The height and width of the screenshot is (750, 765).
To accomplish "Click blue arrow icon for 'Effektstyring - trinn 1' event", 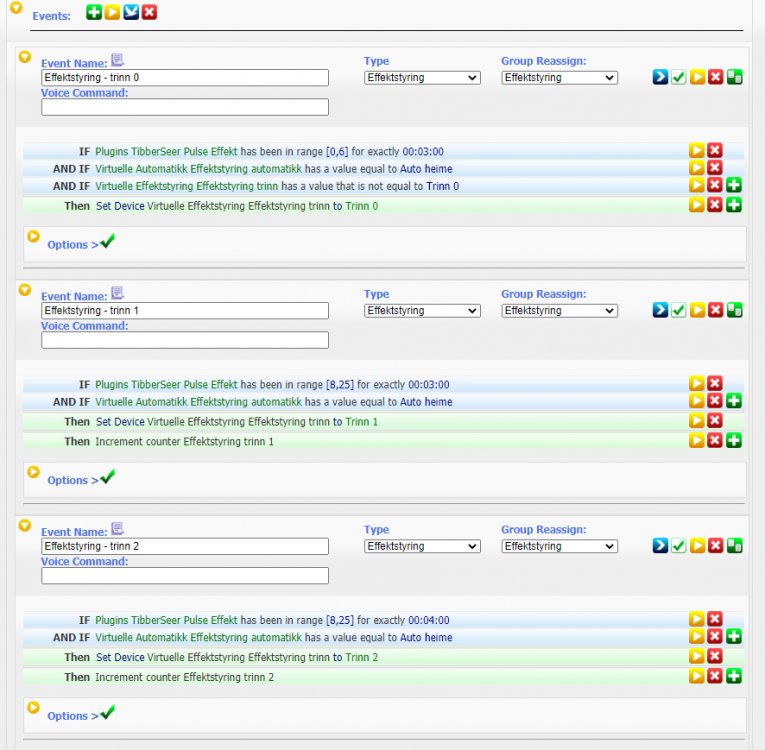I will [660, 310].
